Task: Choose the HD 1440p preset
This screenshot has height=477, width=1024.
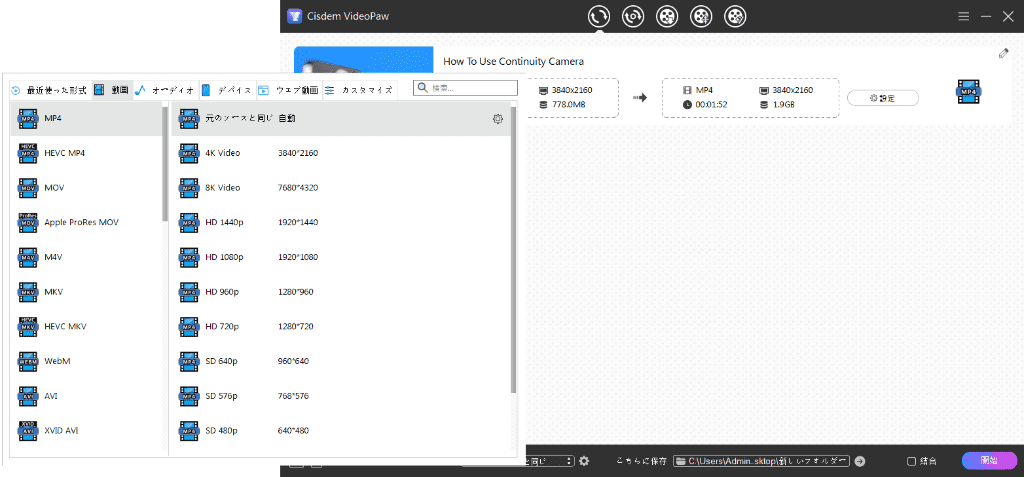Action: [340, 222]
